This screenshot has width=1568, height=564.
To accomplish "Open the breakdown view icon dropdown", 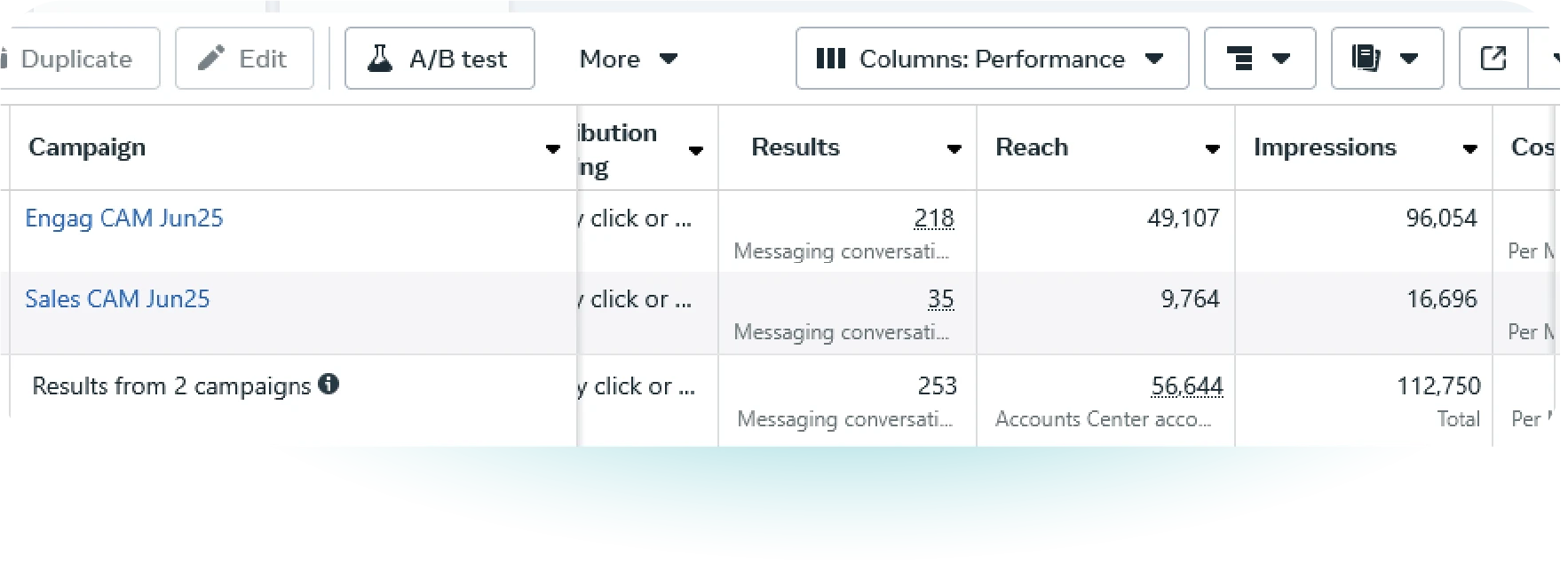I will click(x=1259, y=59).
